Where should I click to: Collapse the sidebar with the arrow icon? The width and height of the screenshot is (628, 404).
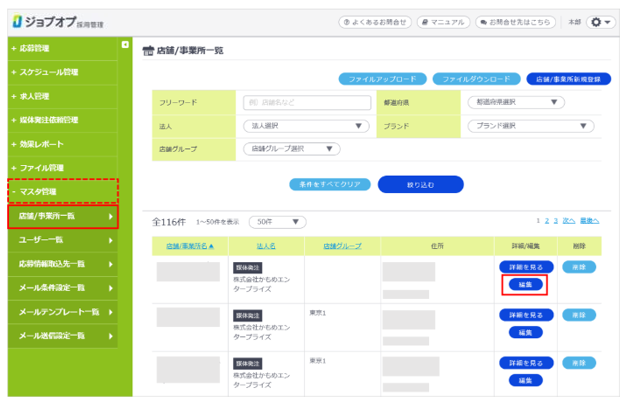(125, 46)
